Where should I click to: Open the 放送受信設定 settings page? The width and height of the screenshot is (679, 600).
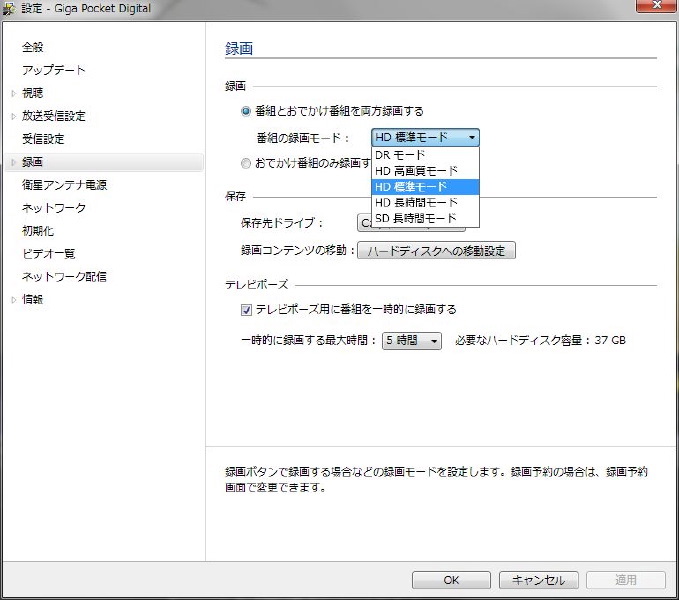[x=54, y=116]
